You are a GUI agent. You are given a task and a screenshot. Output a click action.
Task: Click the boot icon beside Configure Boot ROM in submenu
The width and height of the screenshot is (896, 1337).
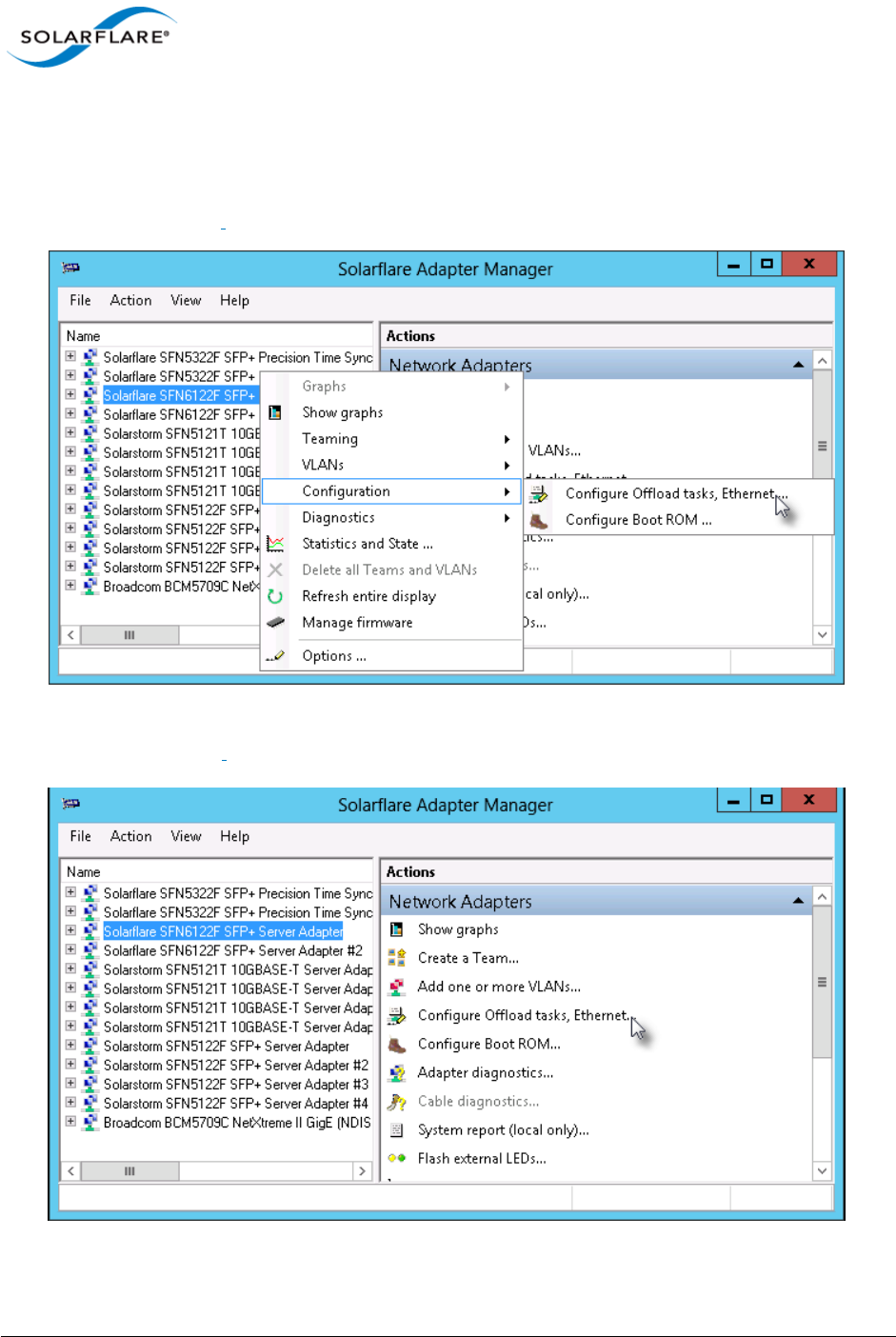pos(539,520)
